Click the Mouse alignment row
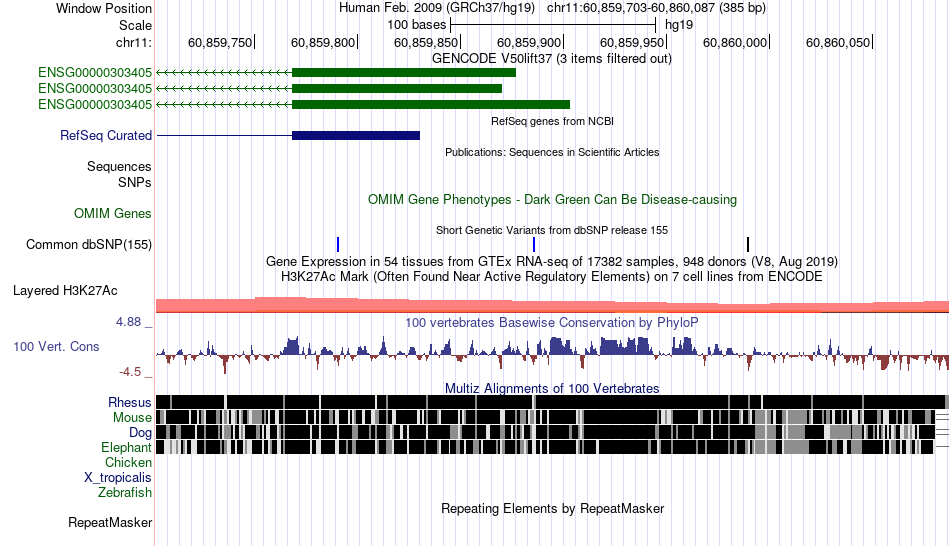The height and width of the screenshot is (546, 950). coord(553,417)
